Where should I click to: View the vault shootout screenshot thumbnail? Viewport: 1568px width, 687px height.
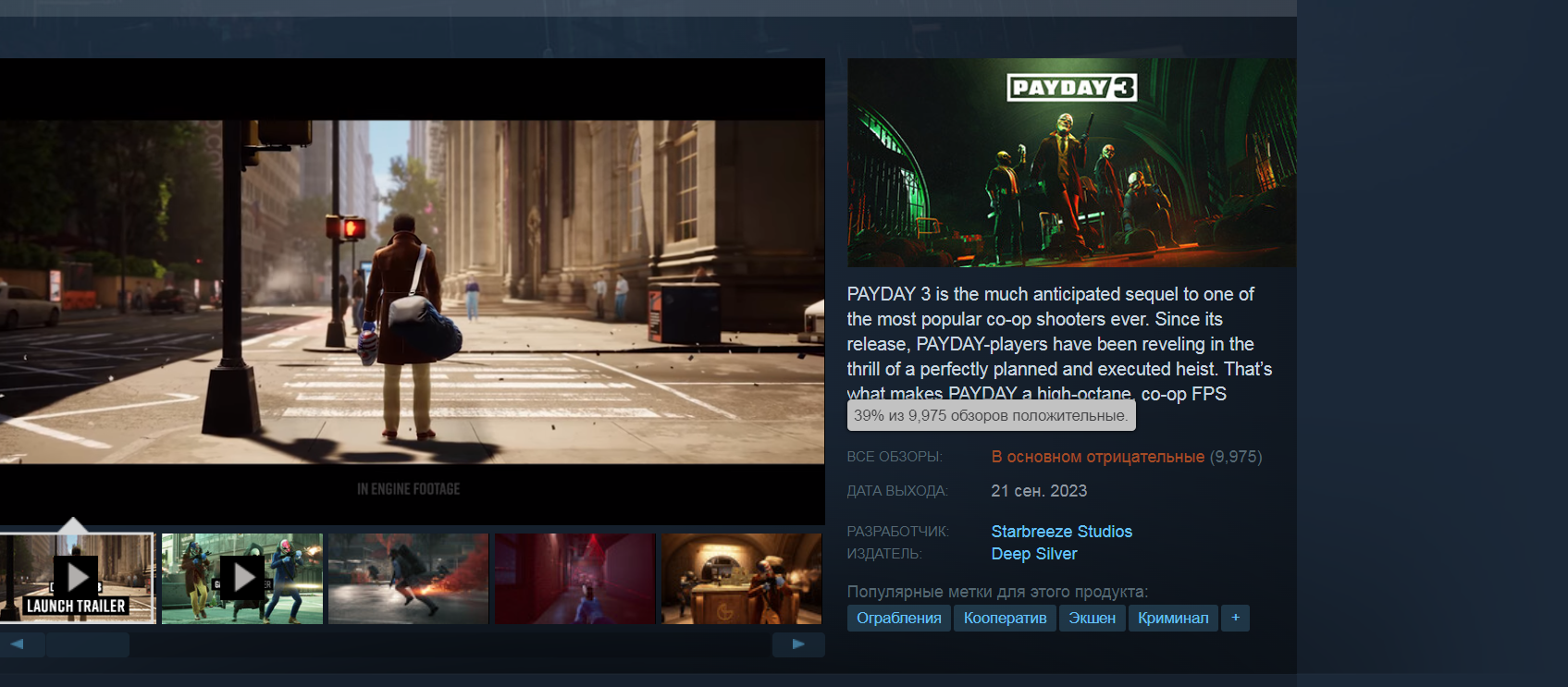[741, 578]
